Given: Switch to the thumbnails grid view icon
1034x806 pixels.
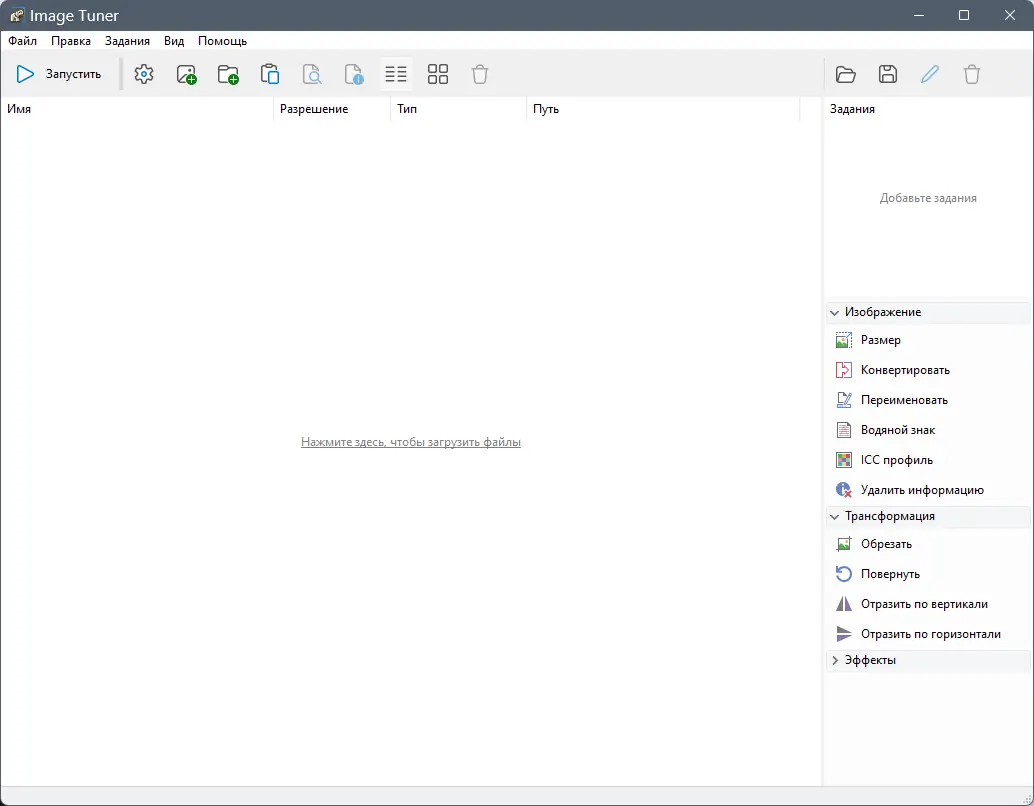Looking at the screenshot, I should [x=438, y=74].
